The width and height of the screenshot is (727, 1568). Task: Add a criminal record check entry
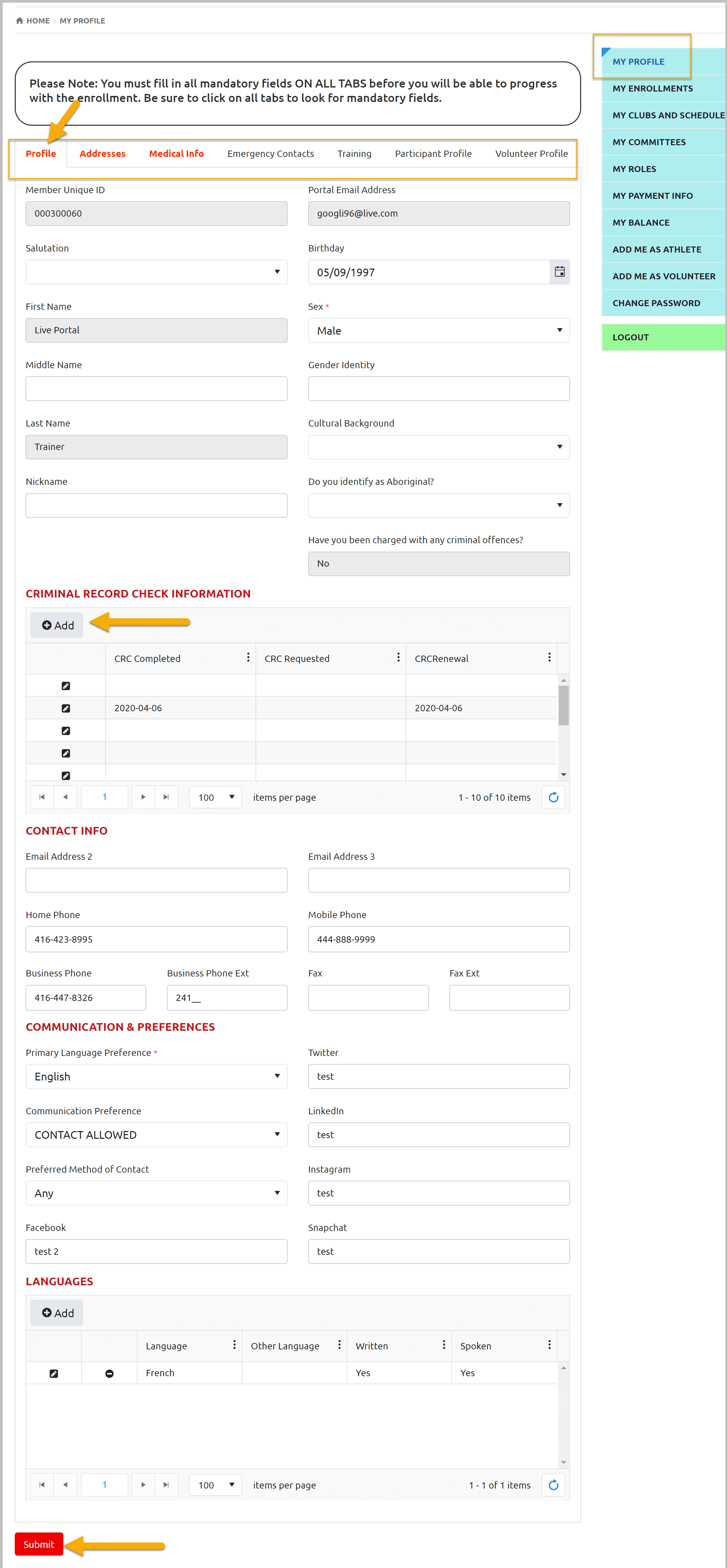pyautogui.click(x=57, y=625)
